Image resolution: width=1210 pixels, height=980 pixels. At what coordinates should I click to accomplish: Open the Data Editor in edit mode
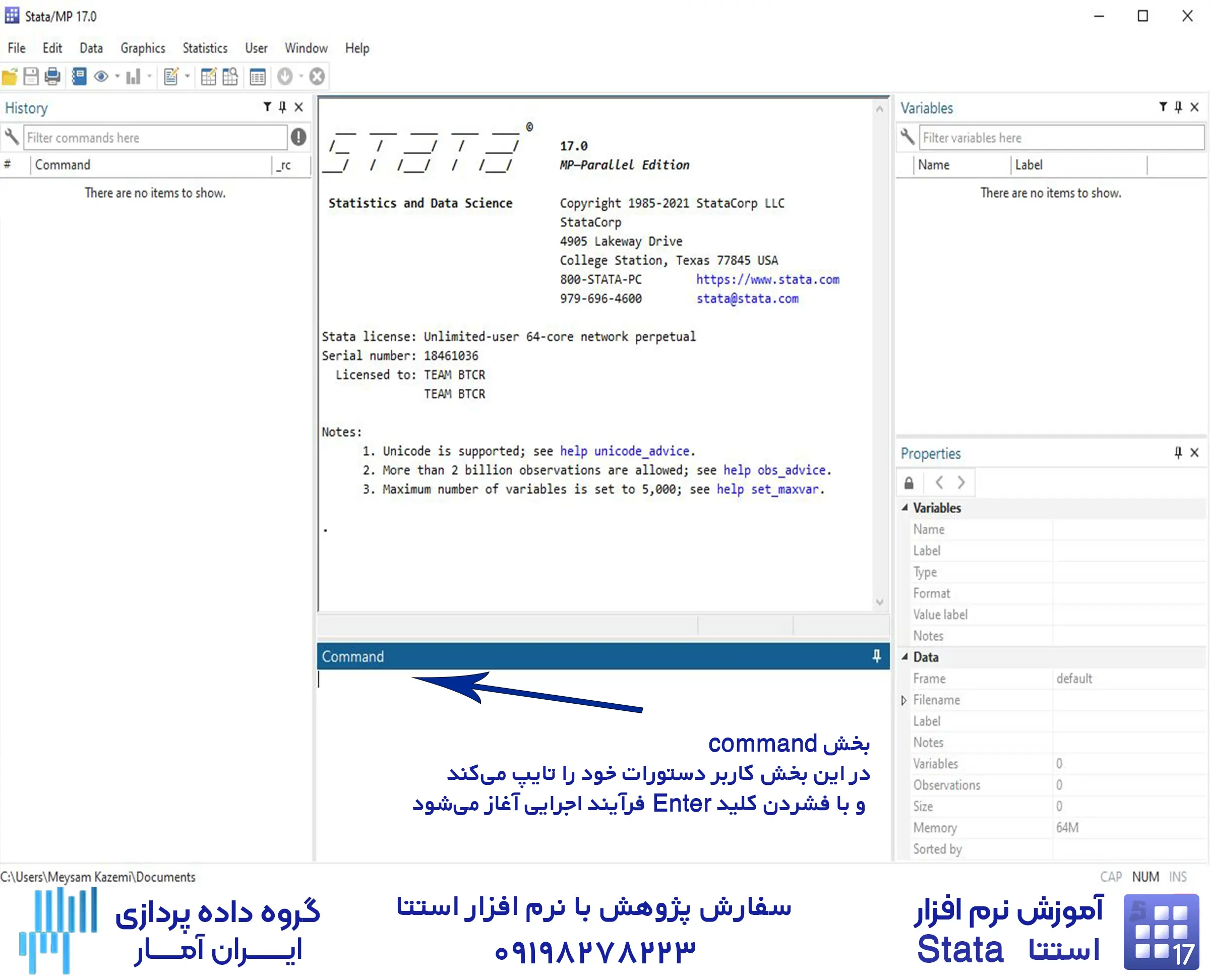[x=208, y=77]
